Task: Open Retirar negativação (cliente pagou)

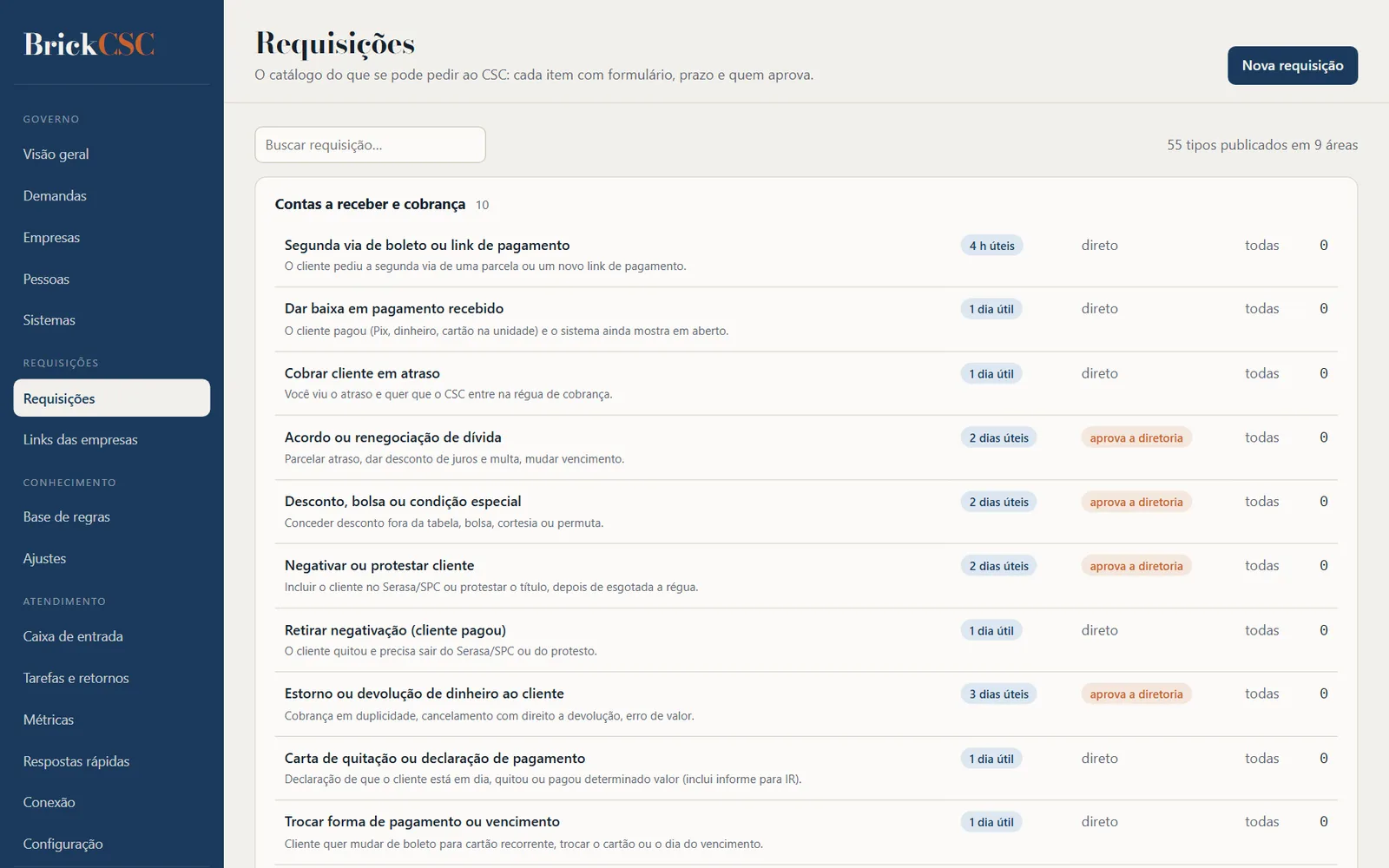Action: pos(806,641)
